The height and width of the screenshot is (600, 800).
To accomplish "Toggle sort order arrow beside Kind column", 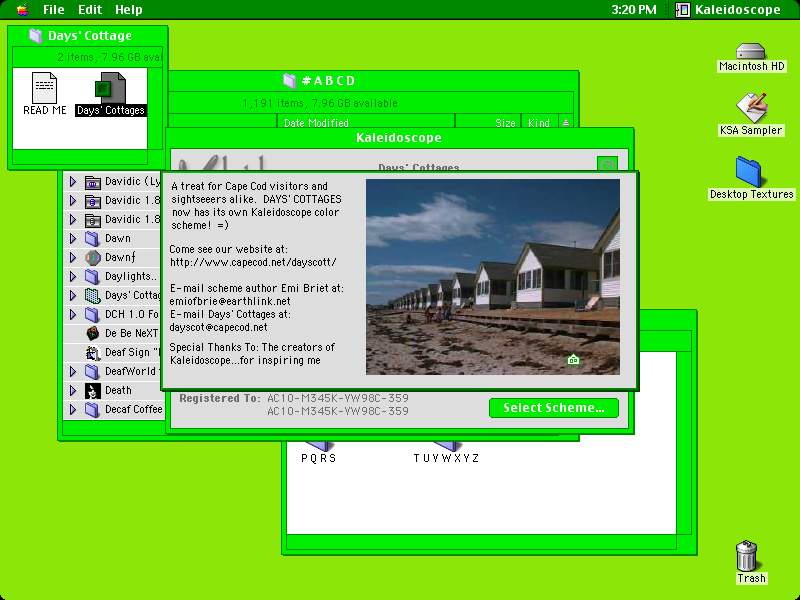I will 566,122.
